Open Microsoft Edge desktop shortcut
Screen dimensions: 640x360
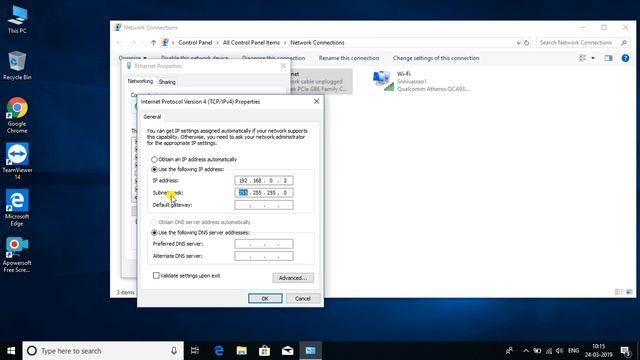(x=17, y=208)
